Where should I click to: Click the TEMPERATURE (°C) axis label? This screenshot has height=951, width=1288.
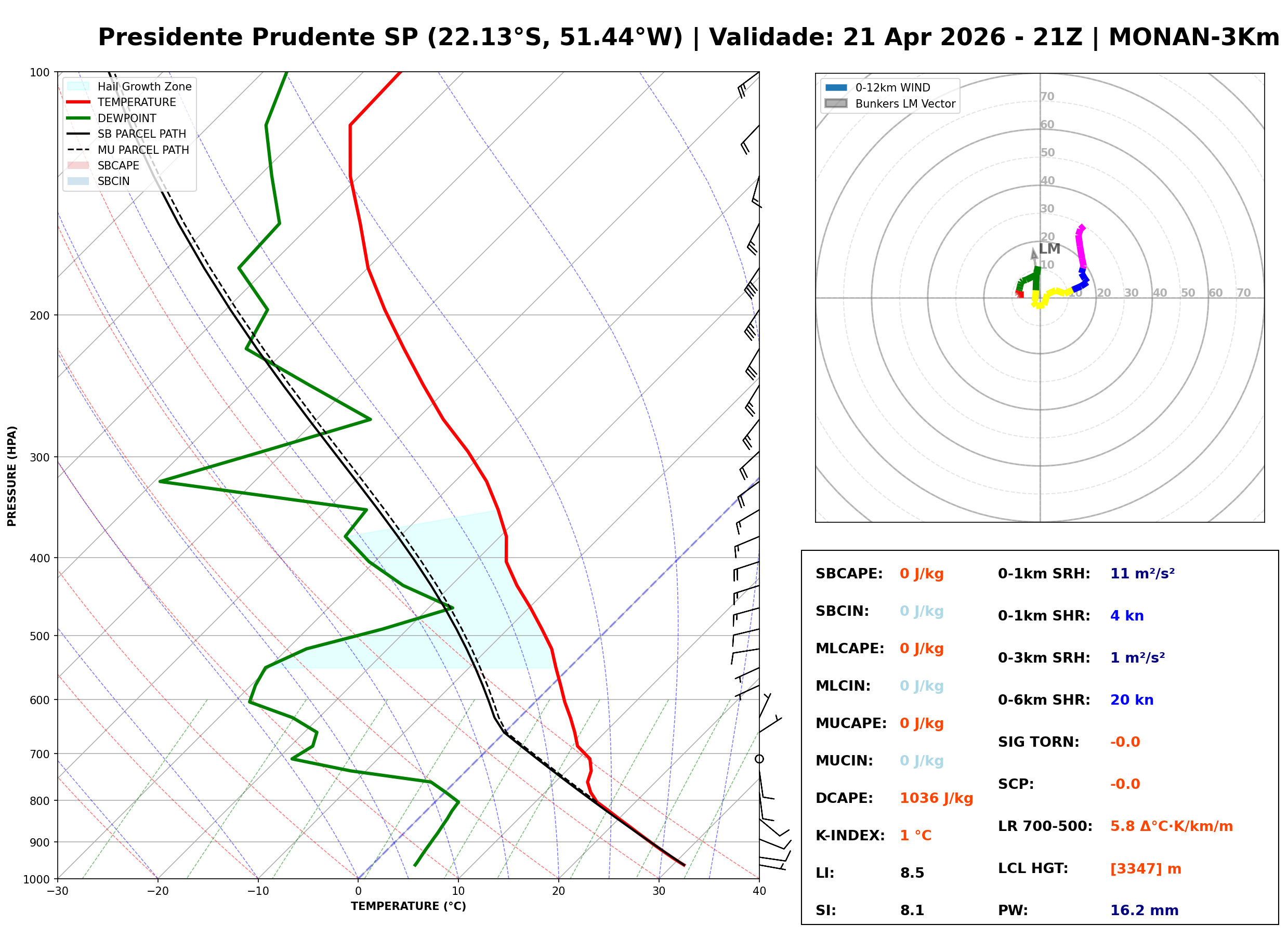click(x=409, y=907)
